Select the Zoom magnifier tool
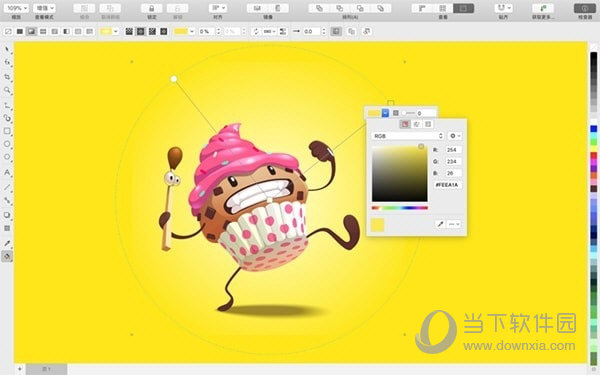 [x=7, y=90]
